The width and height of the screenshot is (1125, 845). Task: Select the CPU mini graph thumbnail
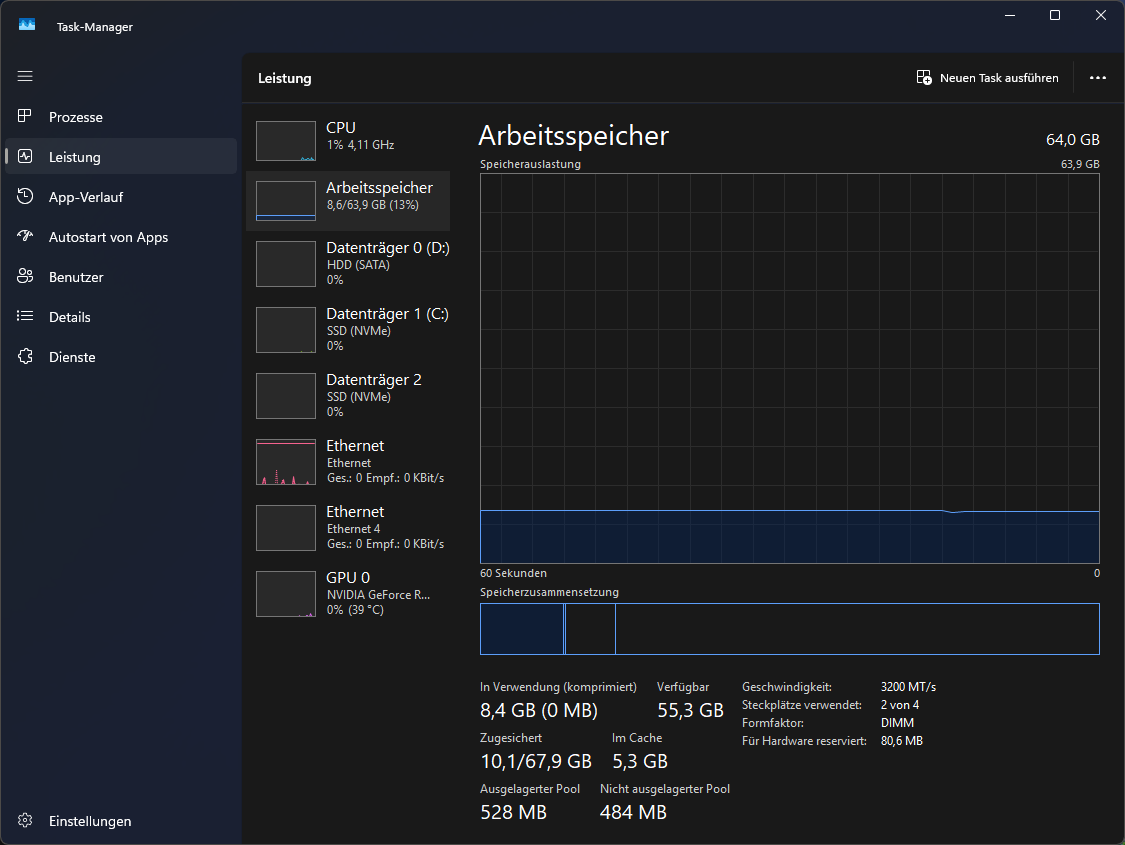coord(286,141)
